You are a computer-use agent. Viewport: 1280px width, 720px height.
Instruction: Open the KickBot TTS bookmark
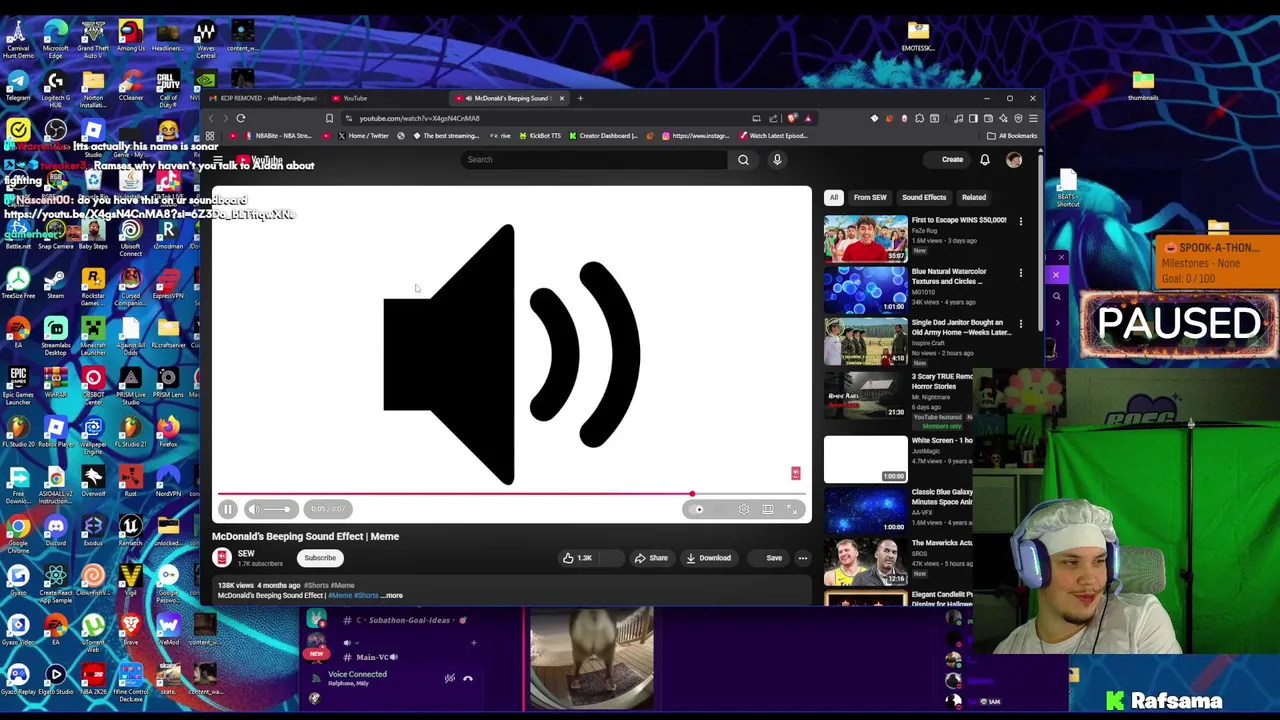pyautogui.click(x=539, y=136)
